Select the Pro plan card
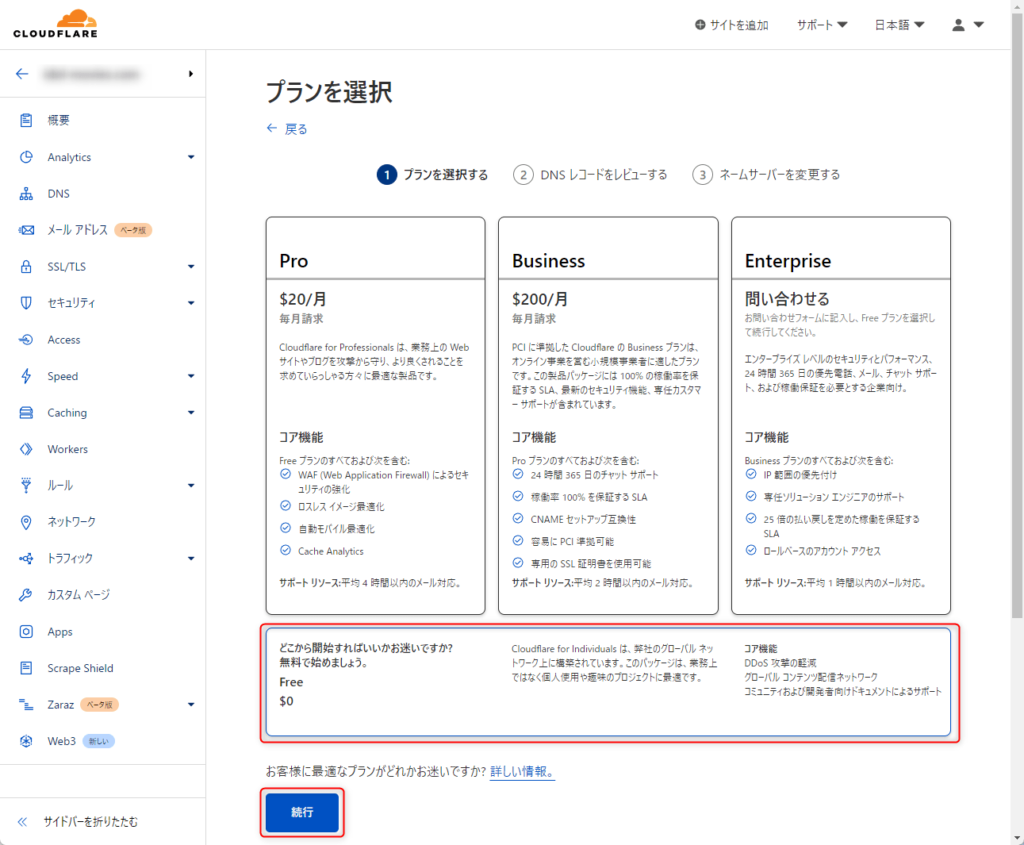The image size is (1024, 845). pos(376,415)
